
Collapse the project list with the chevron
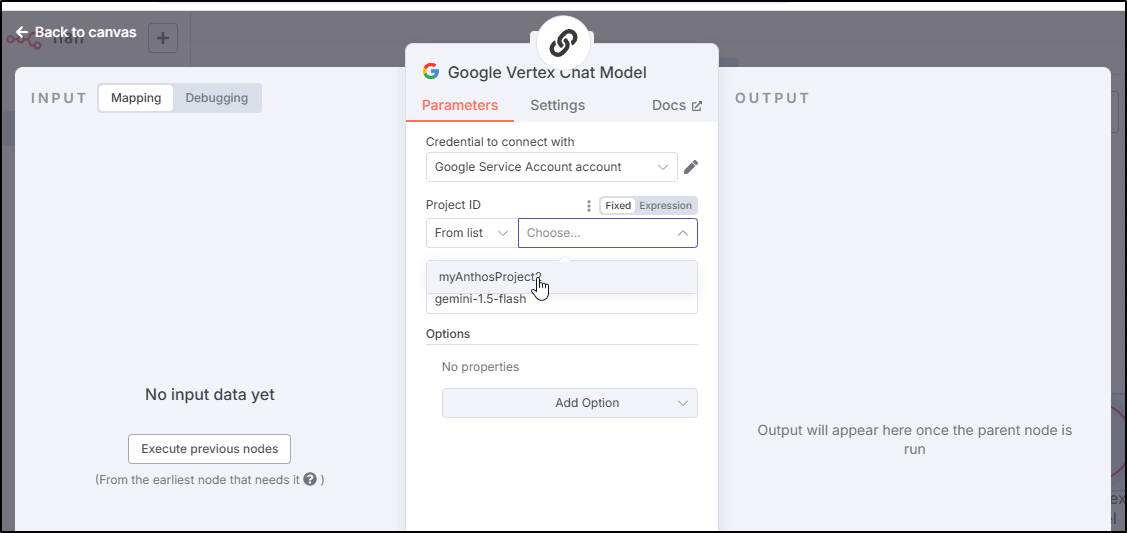point(683,233)
